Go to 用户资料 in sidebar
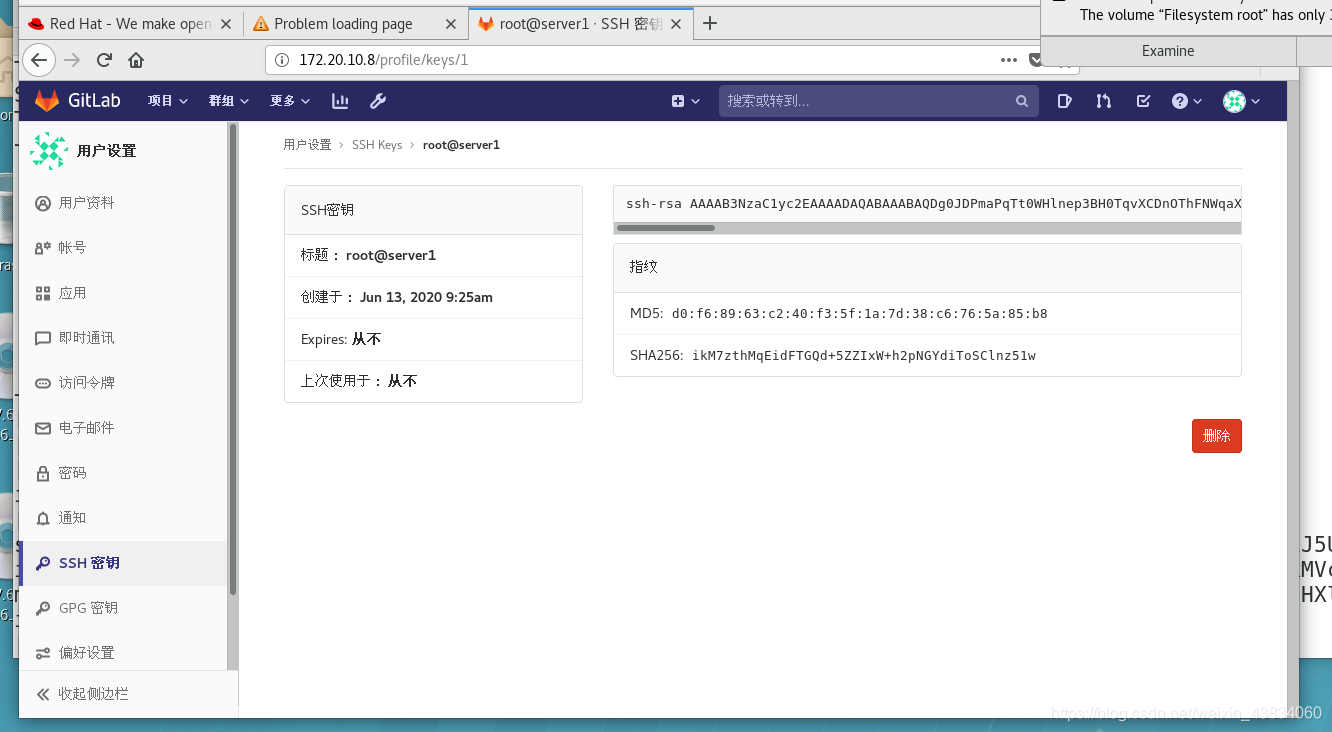The image size is (1332, 732). (123, 202)
